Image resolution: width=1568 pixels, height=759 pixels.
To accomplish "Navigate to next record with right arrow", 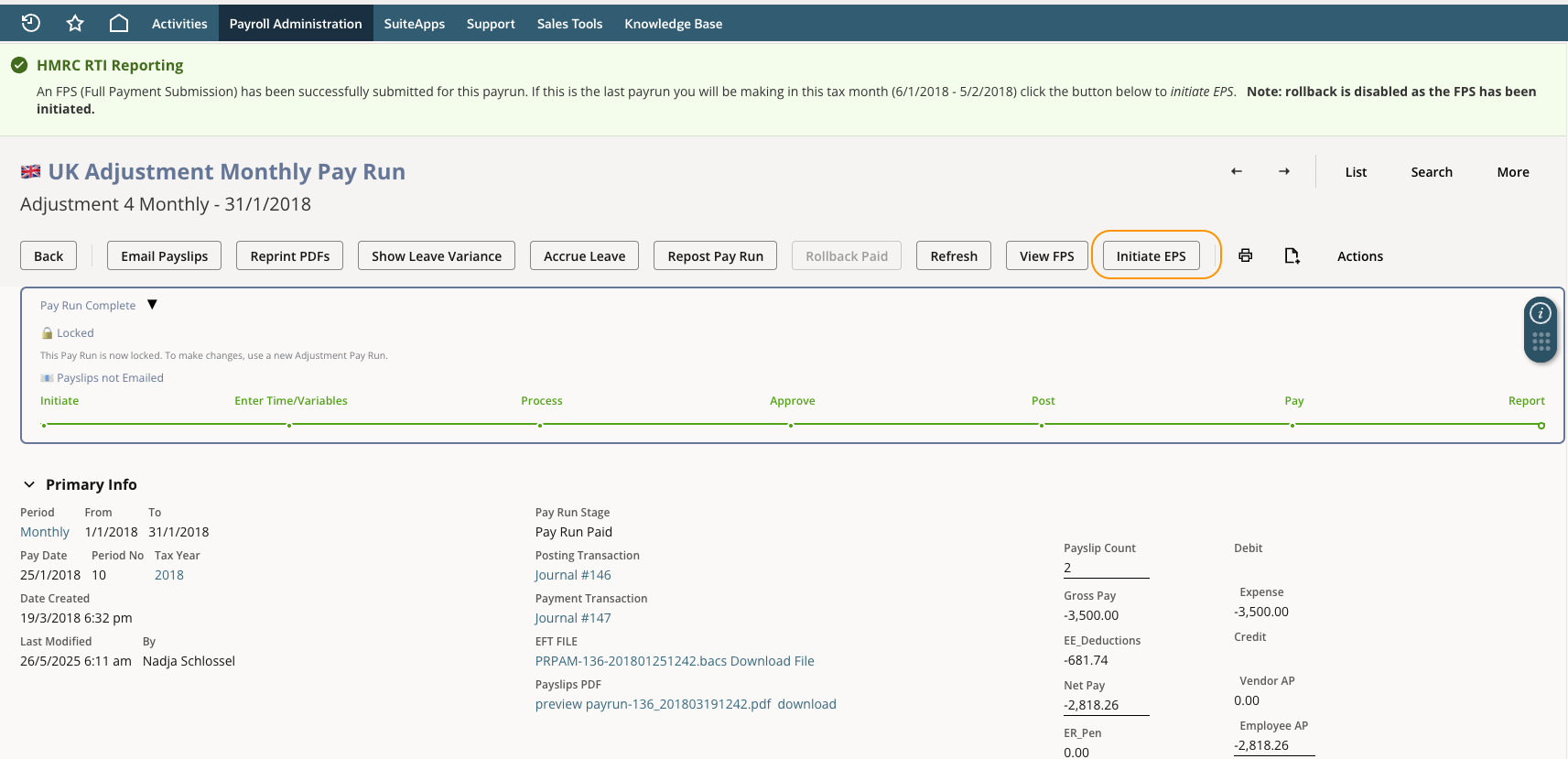I will (x=1284, y=171).
